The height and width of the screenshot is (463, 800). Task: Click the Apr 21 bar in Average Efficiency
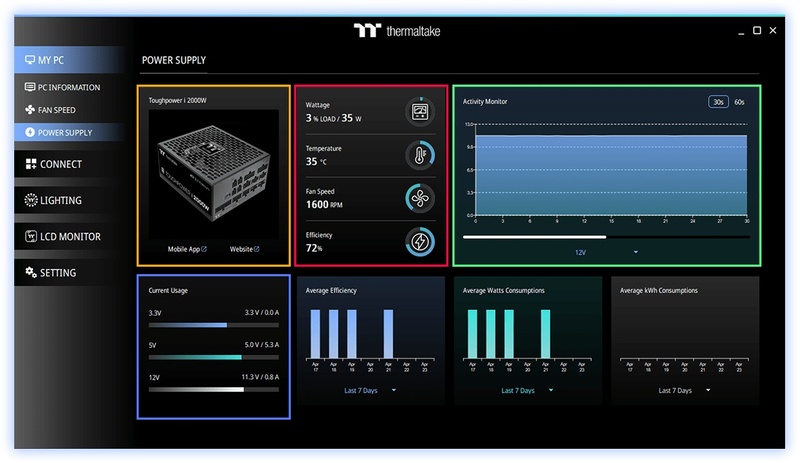388,333
